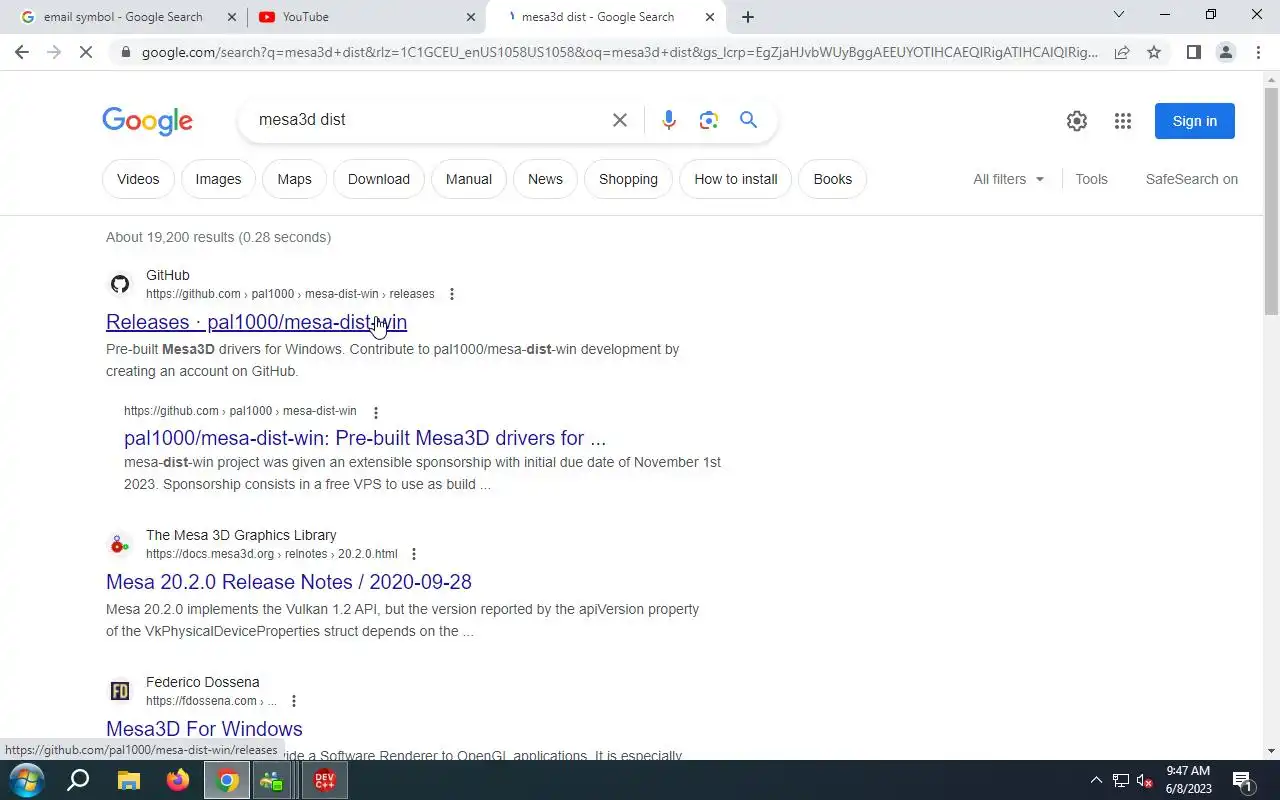The width and height of the screenshot is (1280, 800).
Task: Click the muted speaker tray icon
Action: (1145, 781)
